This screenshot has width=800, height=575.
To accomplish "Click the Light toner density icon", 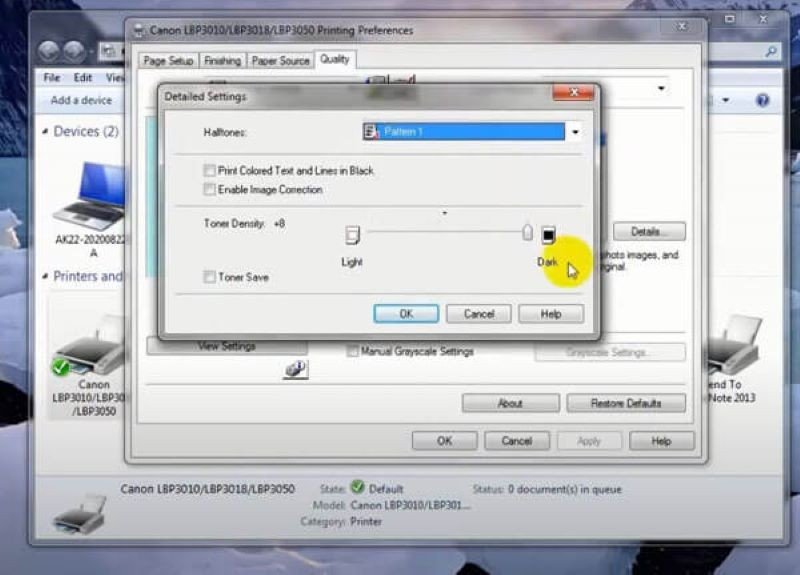I will 352,235.
